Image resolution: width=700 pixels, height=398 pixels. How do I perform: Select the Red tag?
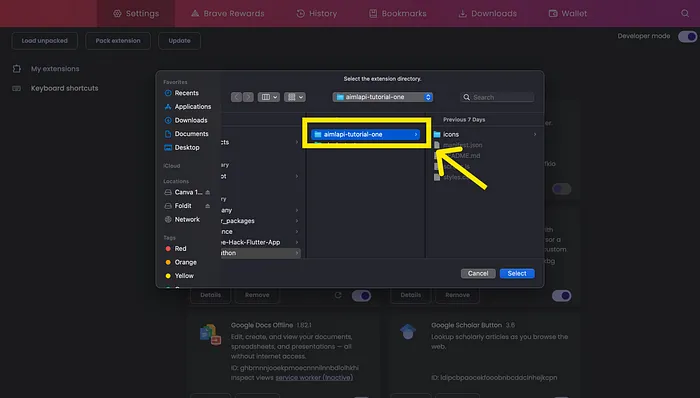pyautogui.click(x=180, y=249)
